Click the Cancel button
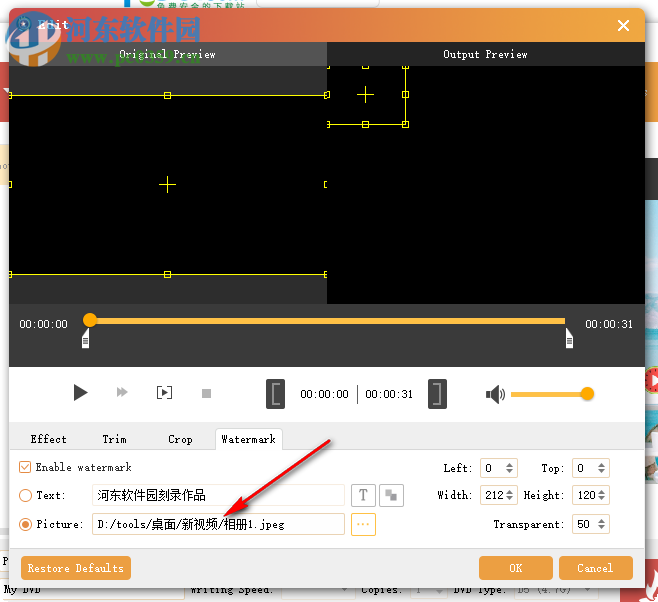This screenshot has height=602, width=658. tap(595, 568)
